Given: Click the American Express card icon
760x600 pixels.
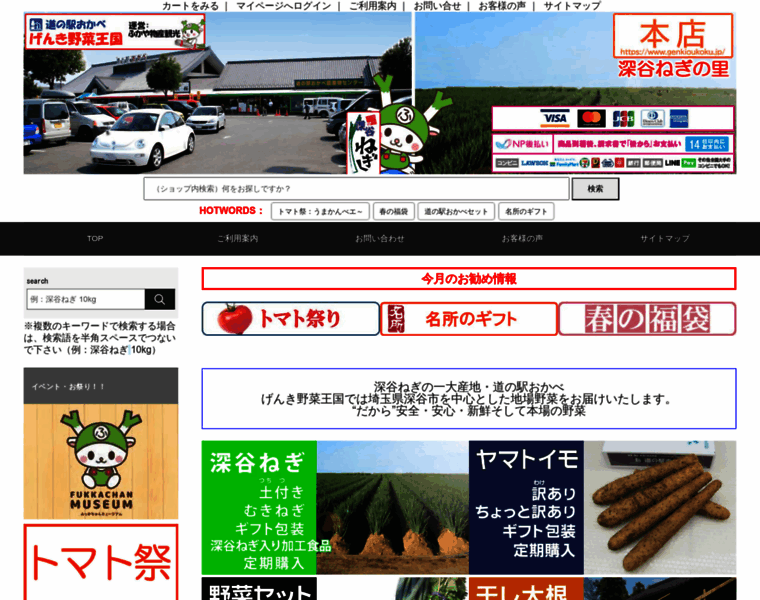Looking at the screenshot, I should [679, 118].
